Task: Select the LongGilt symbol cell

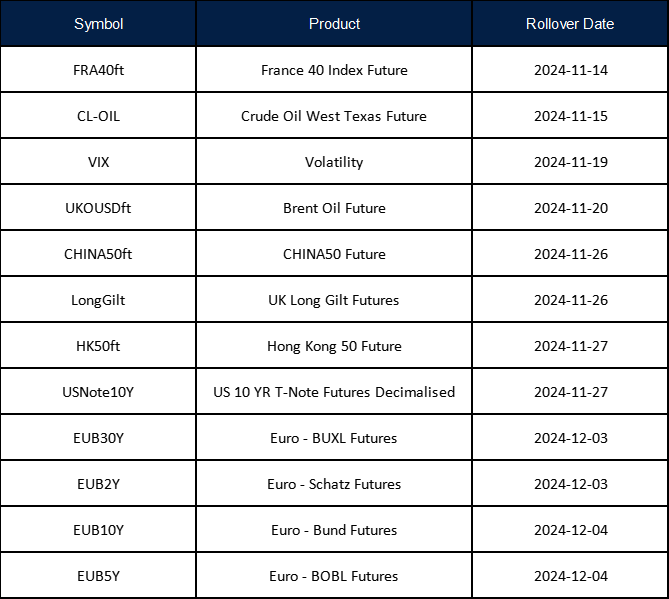Action: pos(98,300)
